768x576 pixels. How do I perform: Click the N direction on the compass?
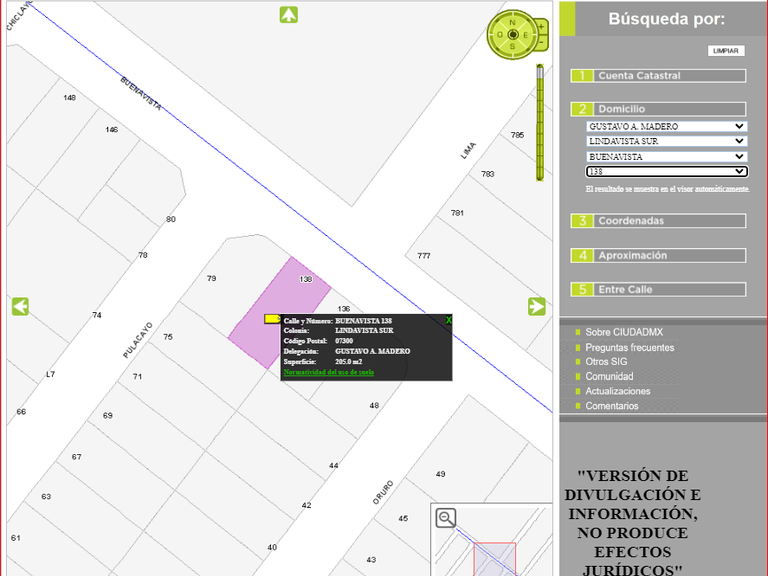pyautogui.click(x=513, y=21)
